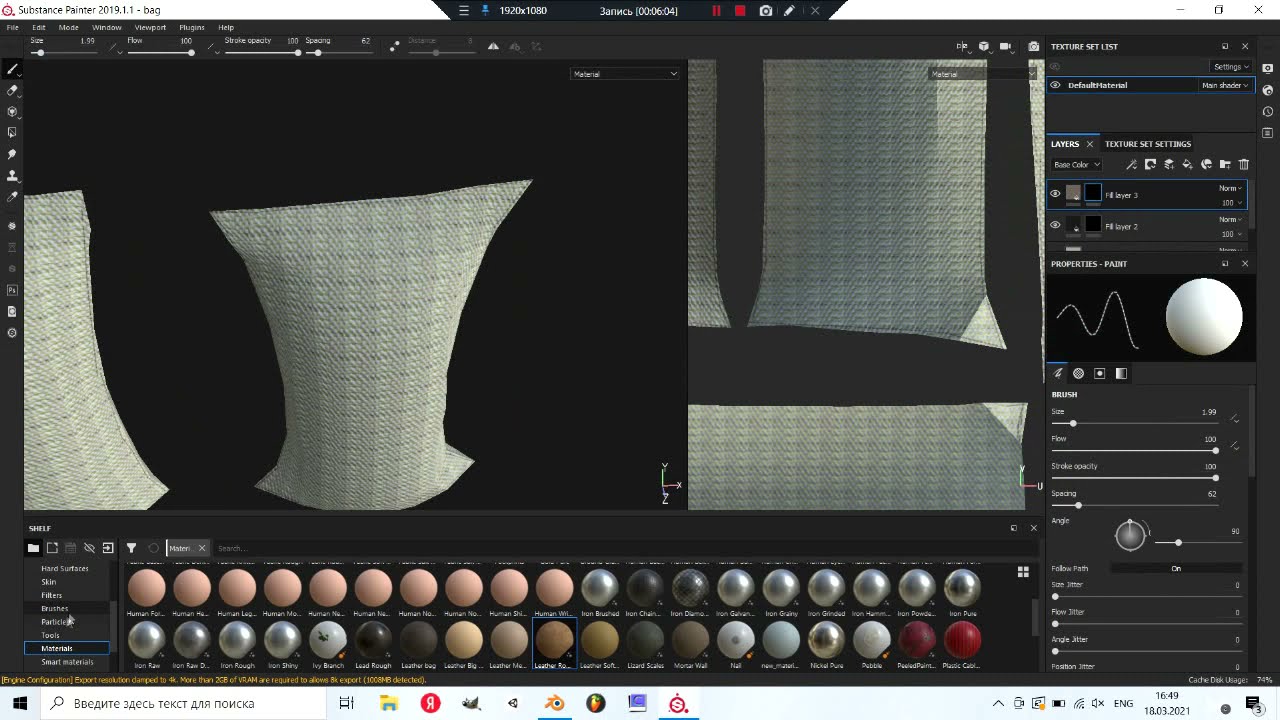Viewport: 1280px width, 720px height.
Task: Open the shelf folder view icon
Action: click(x=33, y=548)
